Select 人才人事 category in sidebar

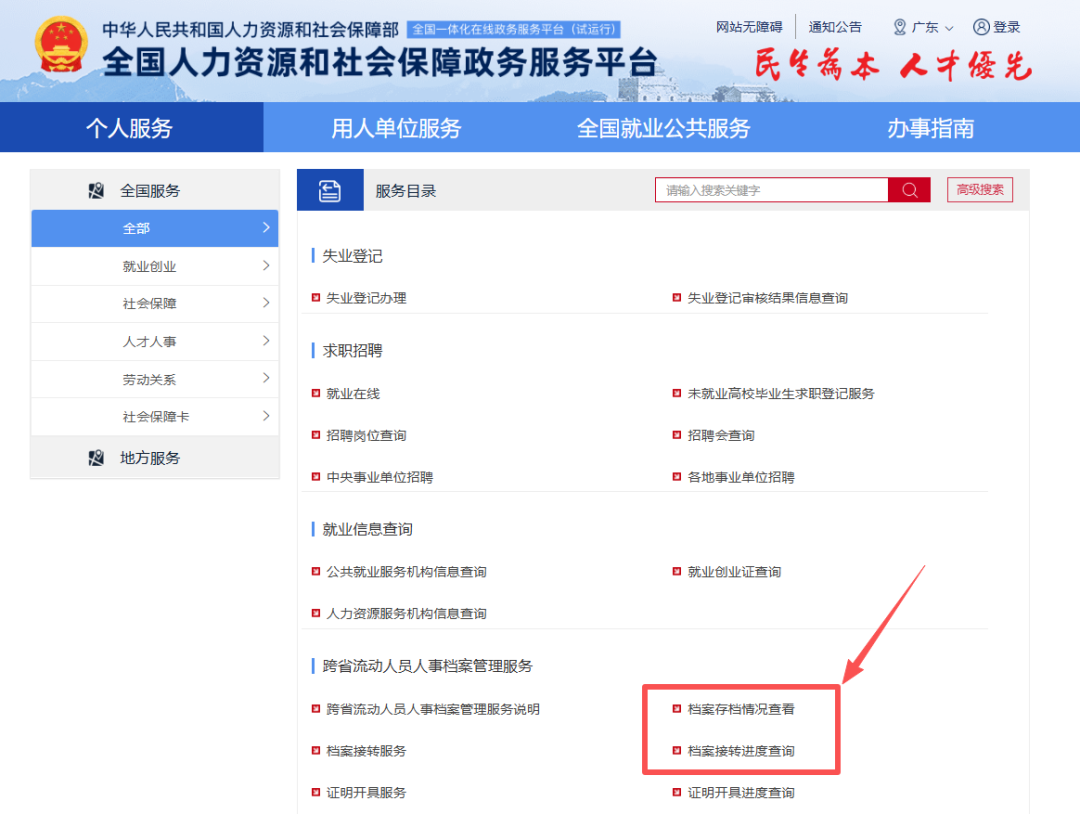point(155,341)
